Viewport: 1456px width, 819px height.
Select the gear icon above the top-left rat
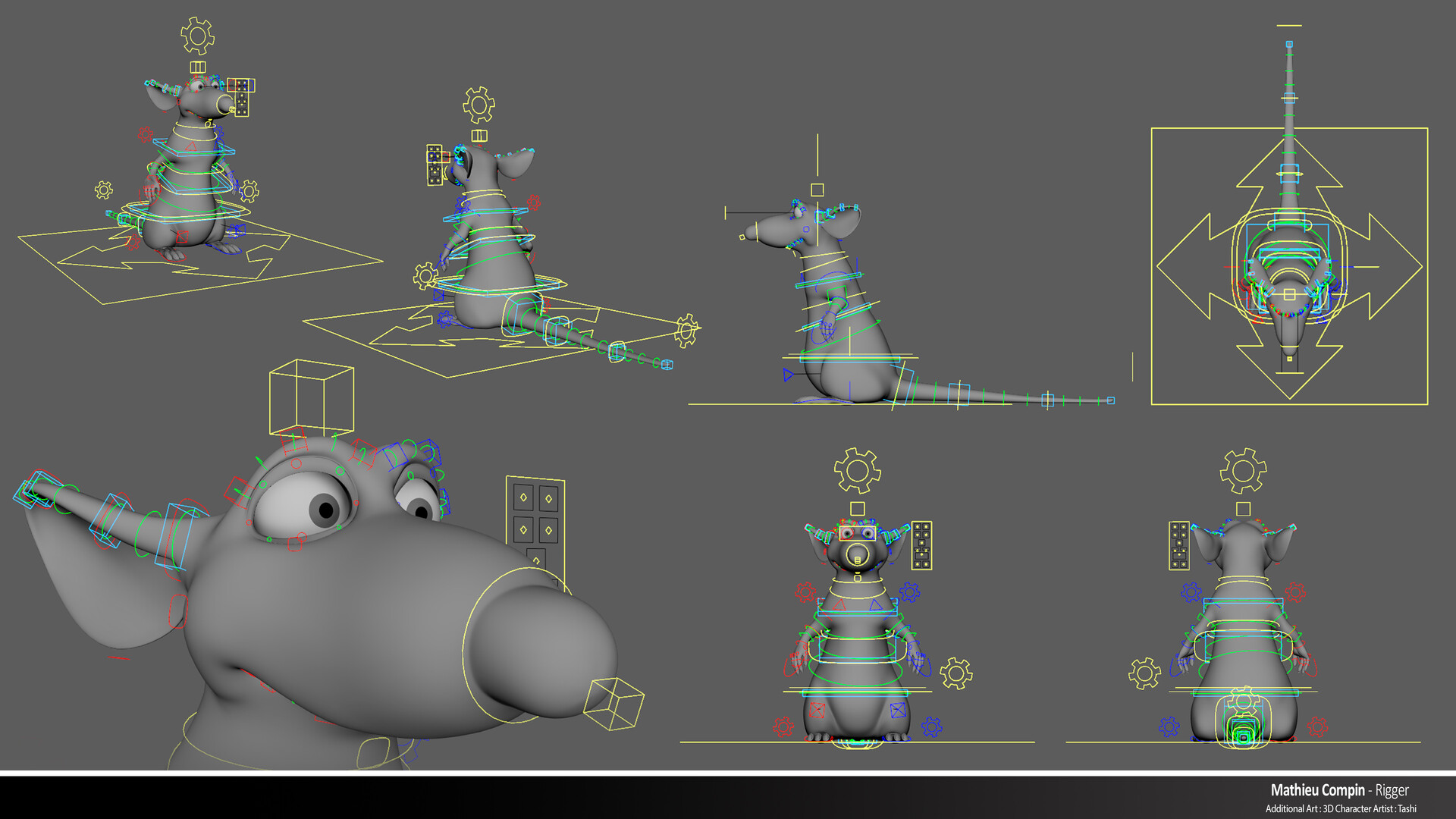click(x=197, y=36)
